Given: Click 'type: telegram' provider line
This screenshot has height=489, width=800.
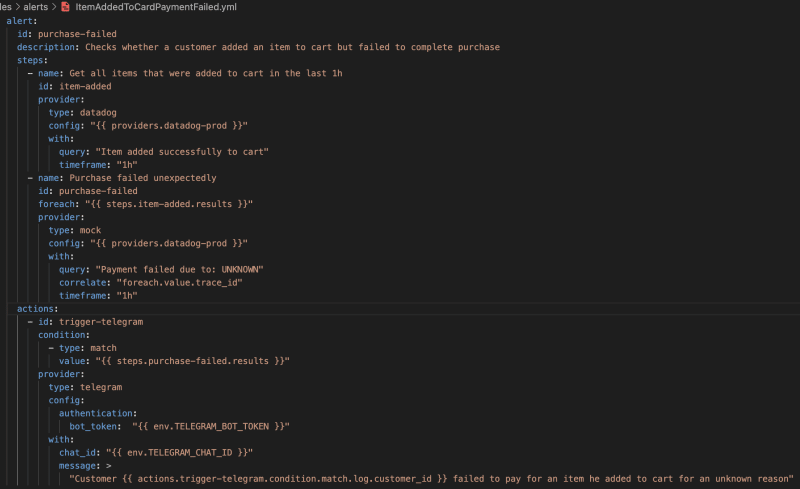Looking at the screenshot, I should click(85, 387).
